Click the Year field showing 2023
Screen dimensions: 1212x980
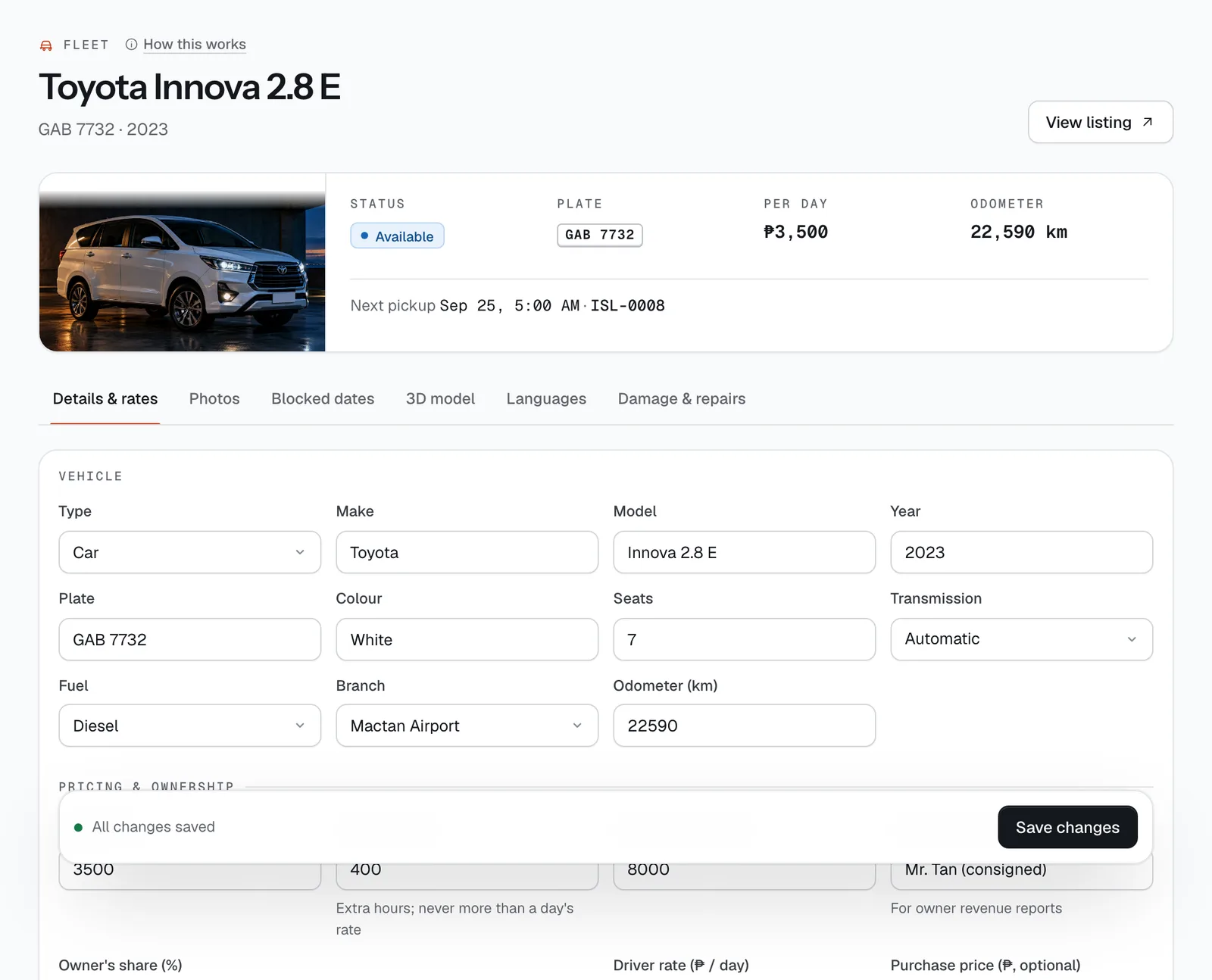point(1022,552)
